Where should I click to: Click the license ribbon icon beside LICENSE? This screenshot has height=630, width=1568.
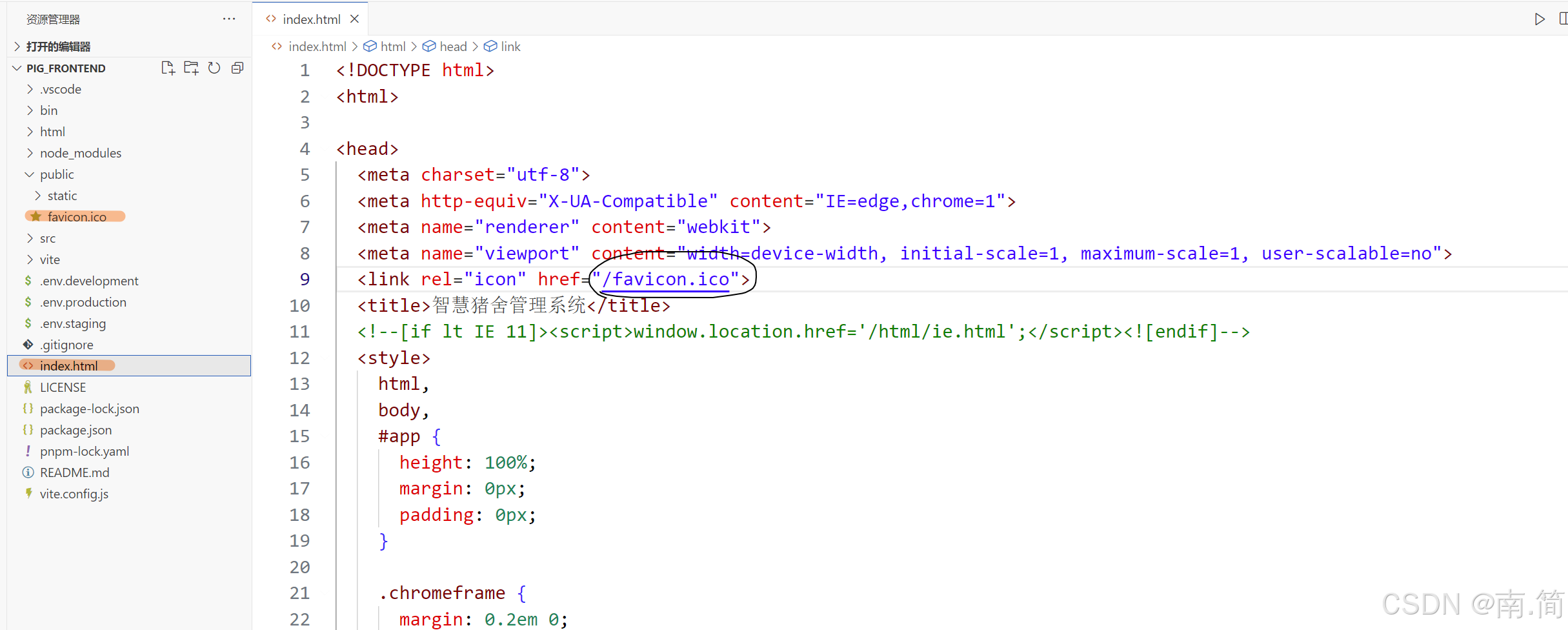(28, 387)
